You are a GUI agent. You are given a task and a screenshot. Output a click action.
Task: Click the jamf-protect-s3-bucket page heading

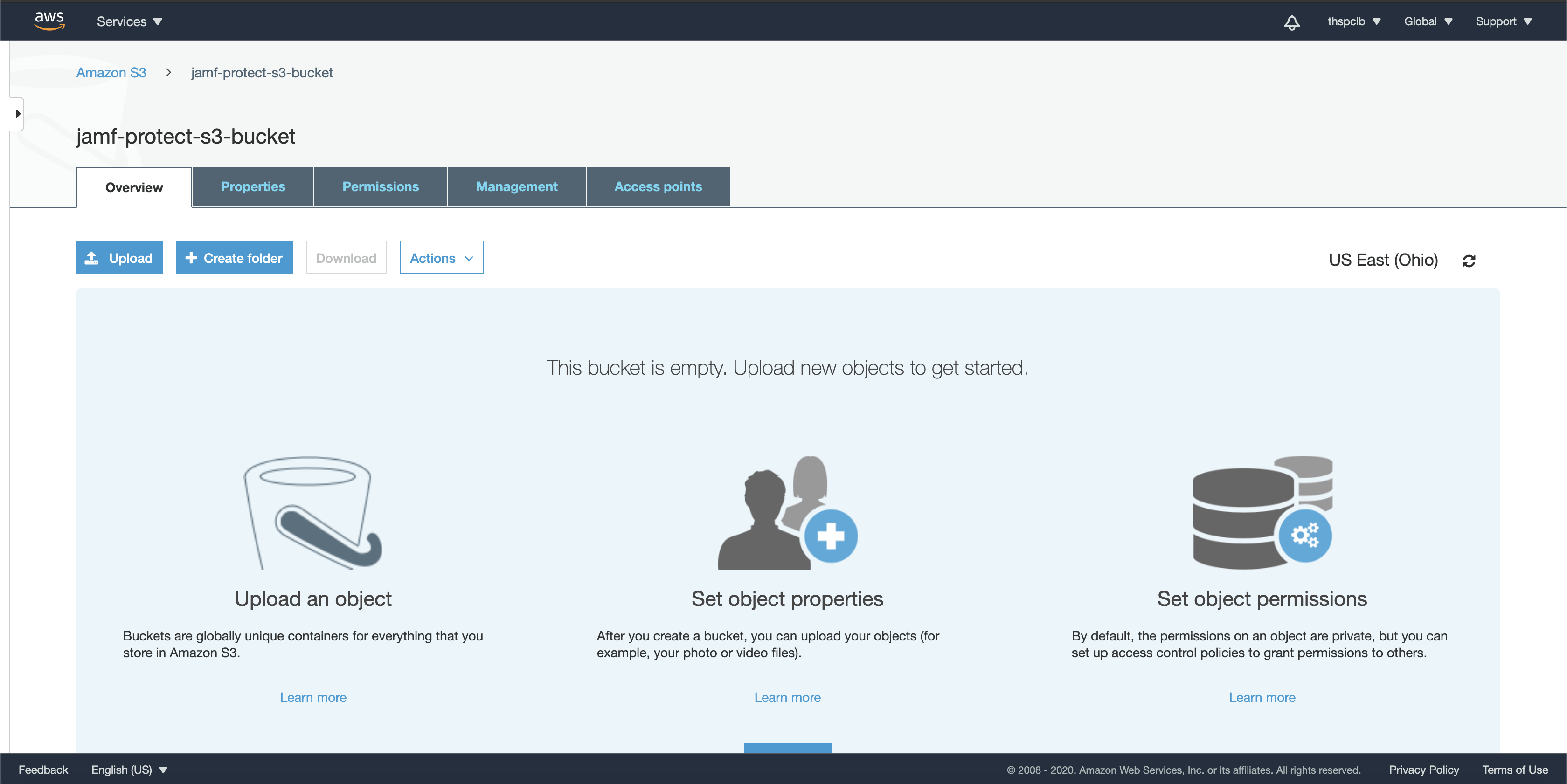[x=186, y=136]
